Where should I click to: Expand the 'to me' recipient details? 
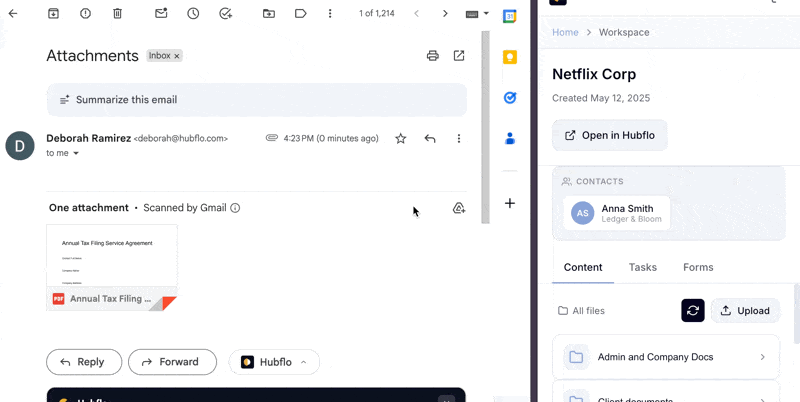pyautogui.click(x=76, y=154)
